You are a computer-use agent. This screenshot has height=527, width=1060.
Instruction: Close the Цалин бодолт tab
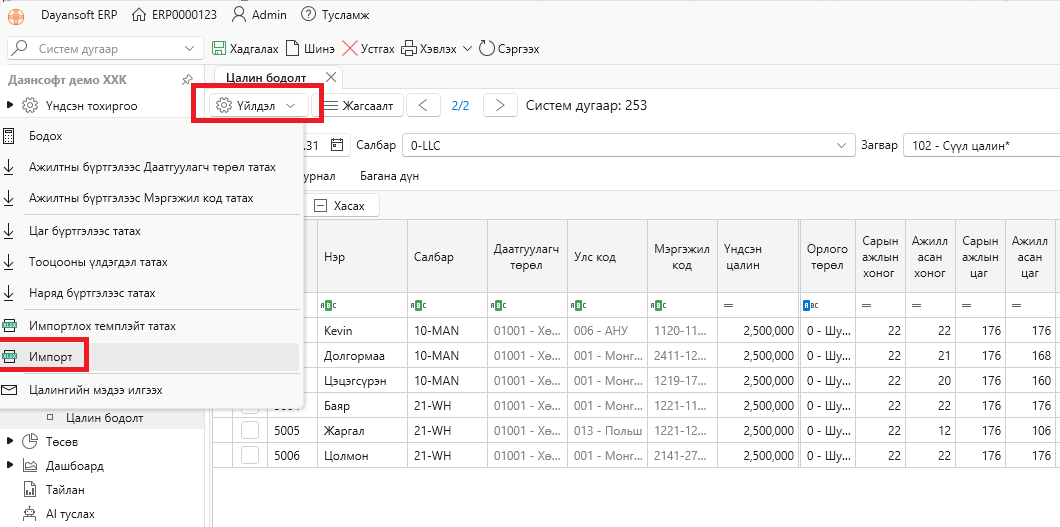tap(331, 76)
